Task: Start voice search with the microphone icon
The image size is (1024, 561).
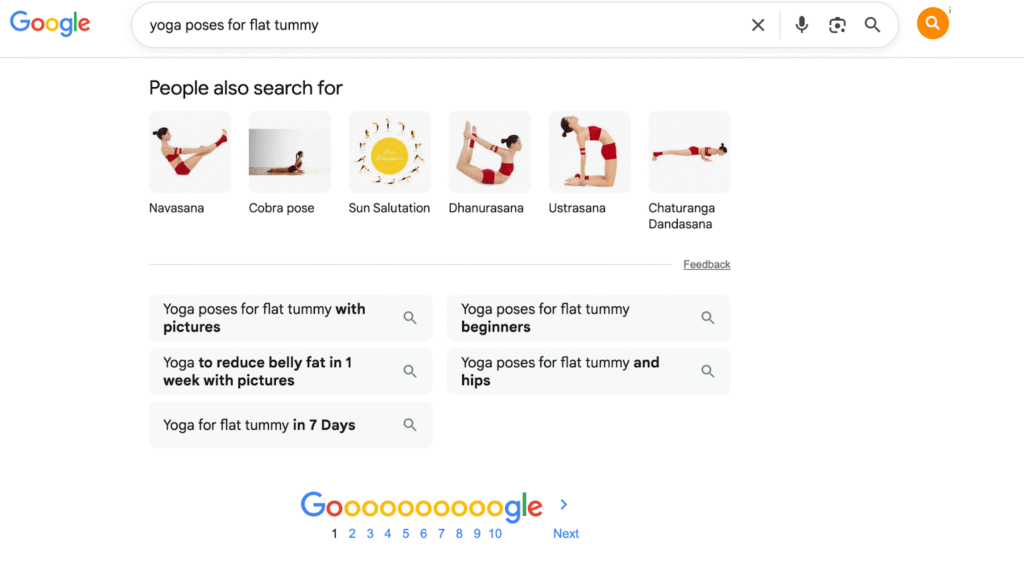Action: 801,25
